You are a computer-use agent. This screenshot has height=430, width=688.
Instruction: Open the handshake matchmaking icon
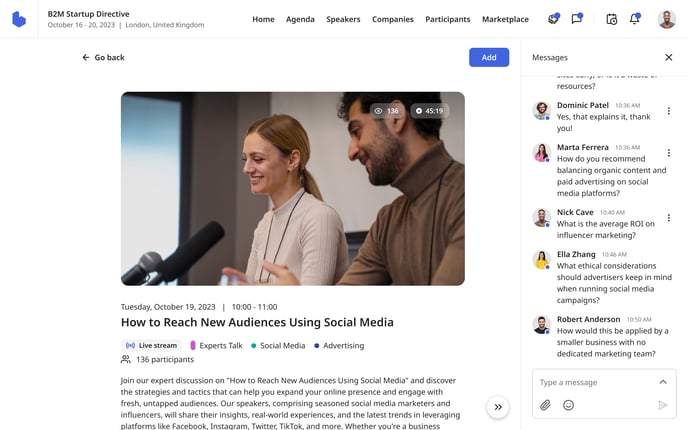554,19
